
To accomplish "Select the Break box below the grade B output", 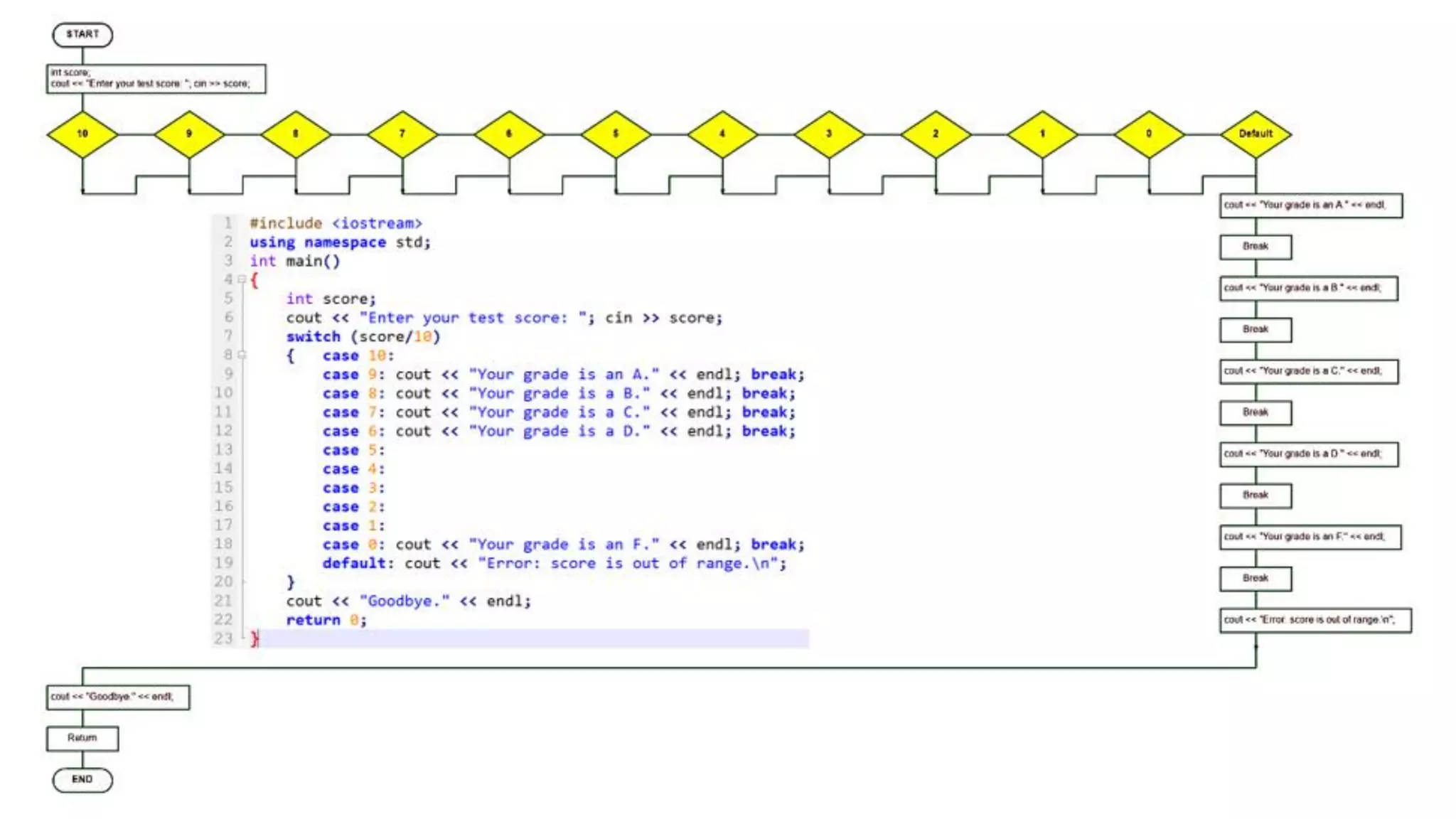I will click(x=1256, y=330).
